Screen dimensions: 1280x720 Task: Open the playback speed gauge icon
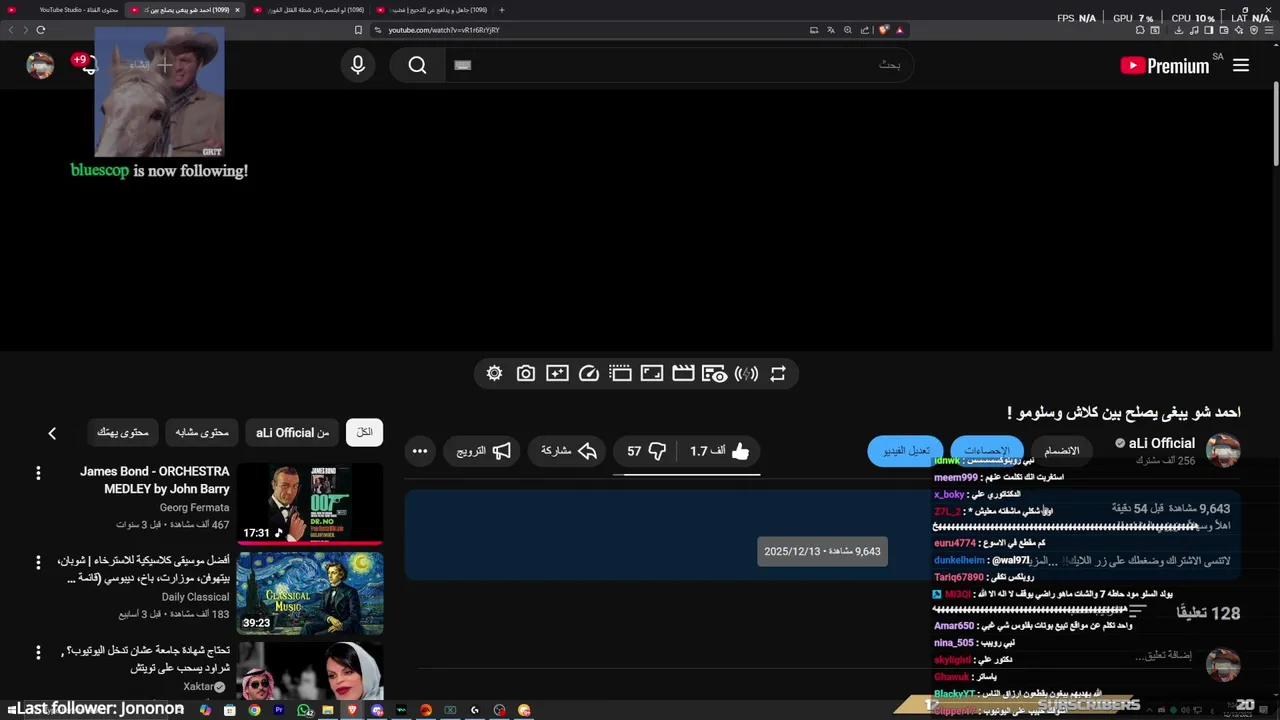[589, 373]
